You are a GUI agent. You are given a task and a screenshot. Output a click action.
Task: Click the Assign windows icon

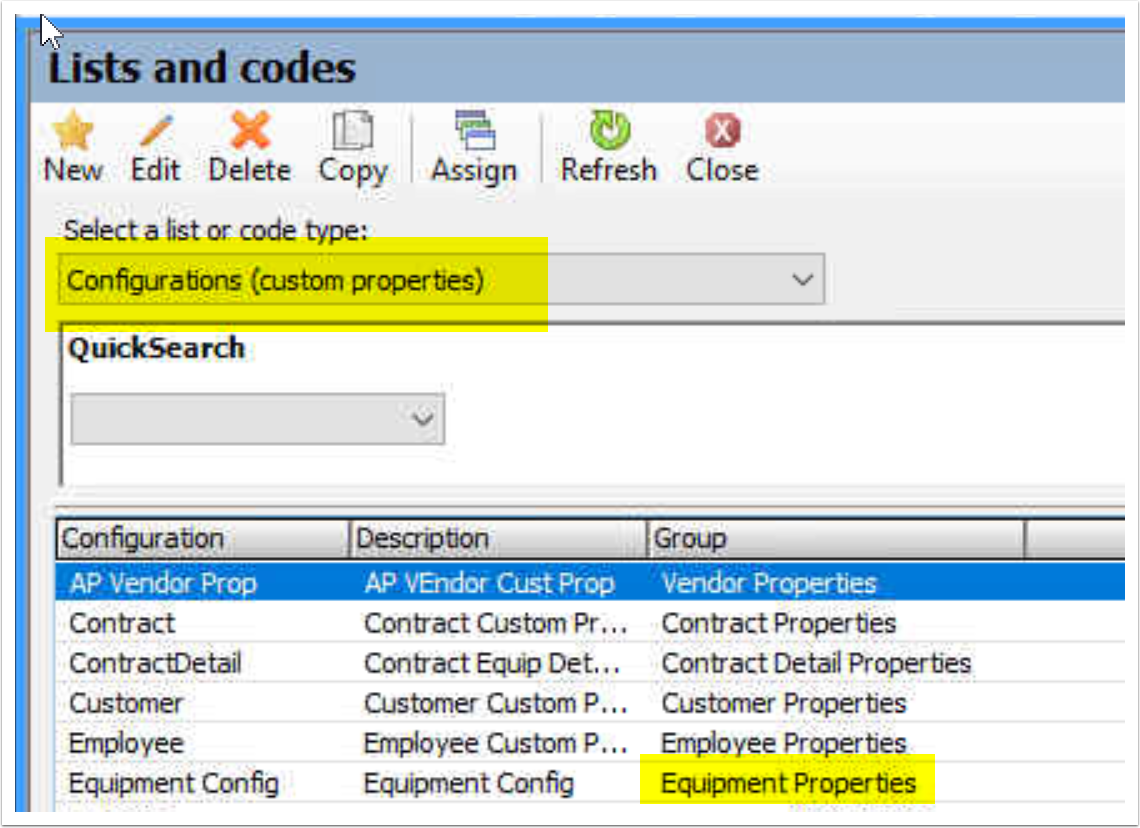[x=474, y=131]
